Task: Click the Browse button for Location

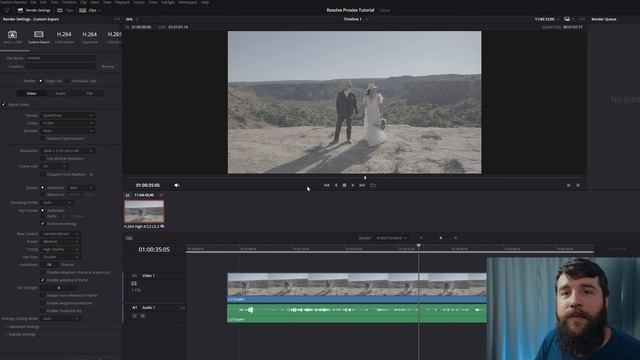Action: (108, 66)
